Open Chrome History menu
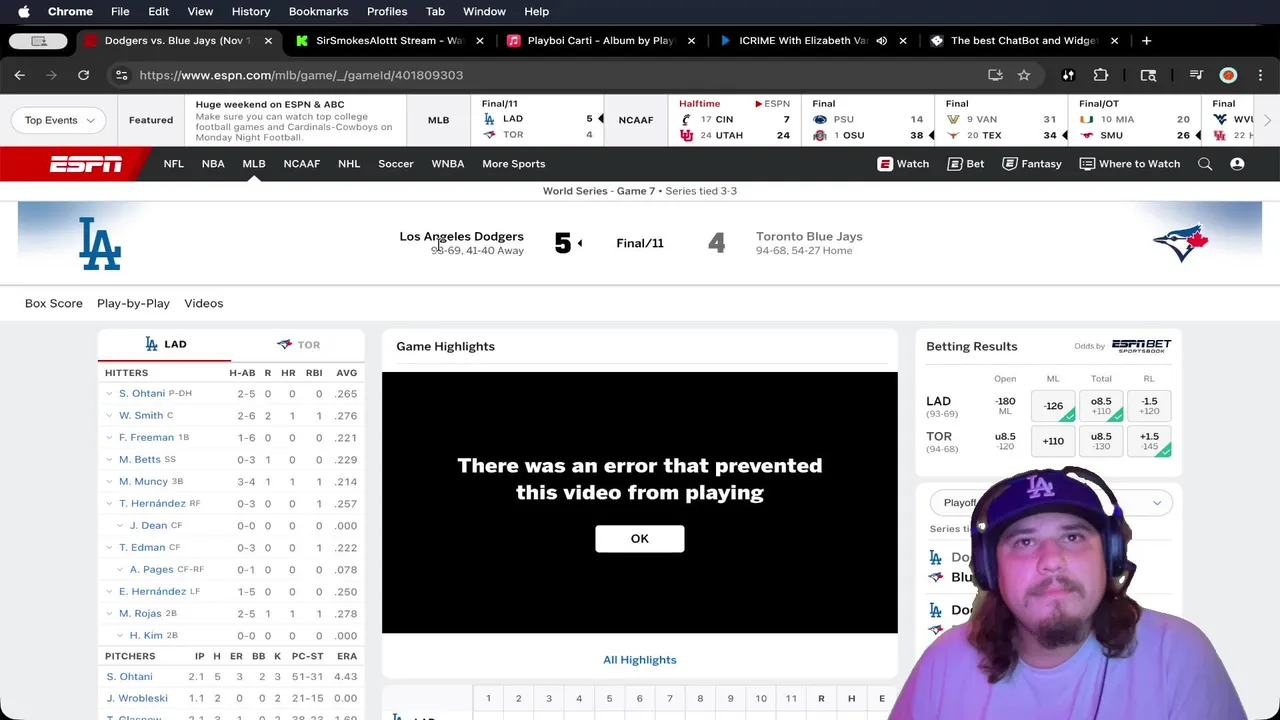This screenshot has height=720, width=1280. coord(251,12)
